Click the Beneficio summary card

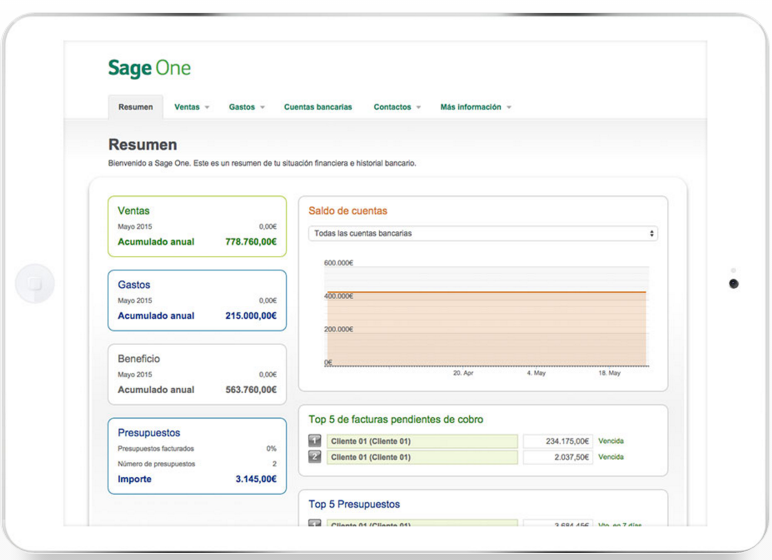click(197, 374)
